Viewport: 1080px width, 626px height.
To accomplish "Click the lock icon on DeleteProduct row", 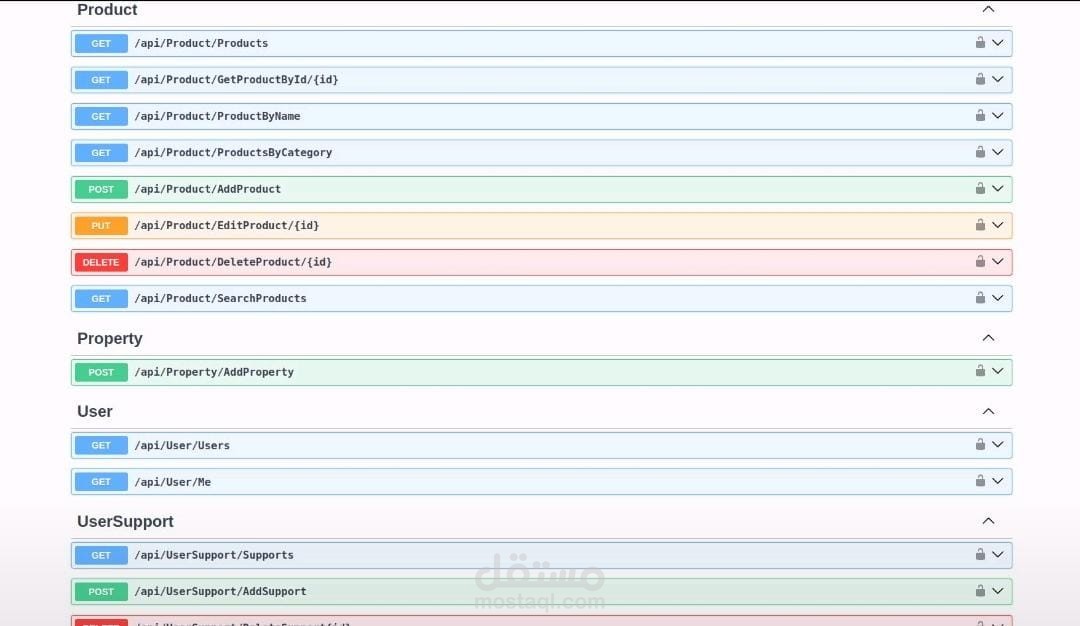I will coord(980,262).
